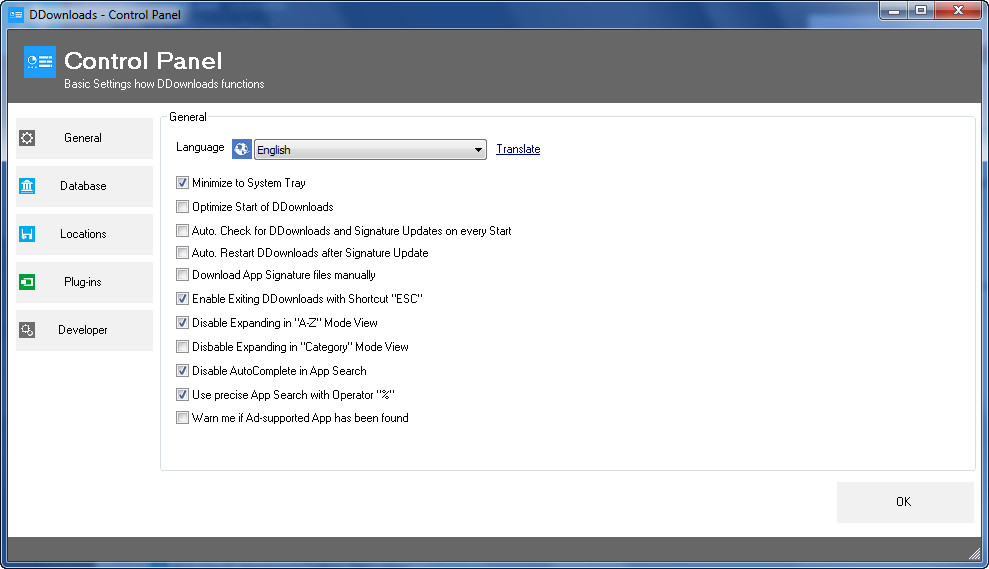
Task: Click the 'Control Panel' heading text
Action: click(x=143, y=61)
